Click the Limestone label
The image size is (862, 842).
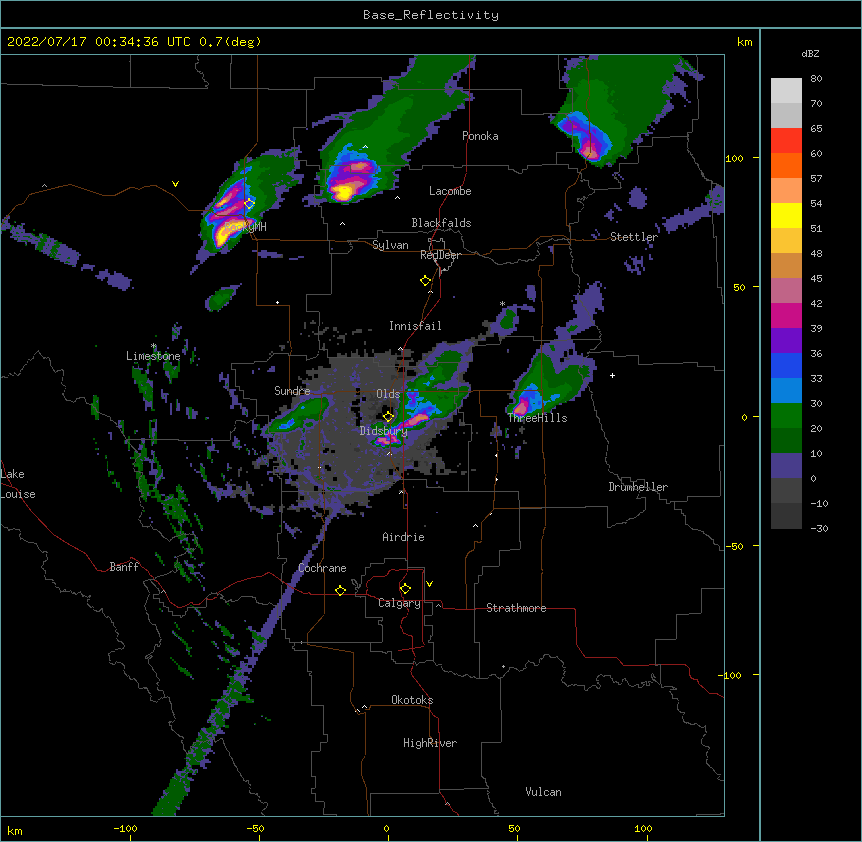(x=153, y=356)
